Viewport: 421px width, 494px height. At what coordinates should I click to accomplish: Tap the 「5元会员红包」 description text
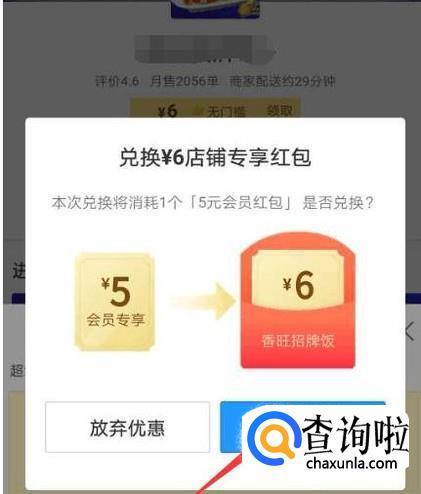click(240, 203)
